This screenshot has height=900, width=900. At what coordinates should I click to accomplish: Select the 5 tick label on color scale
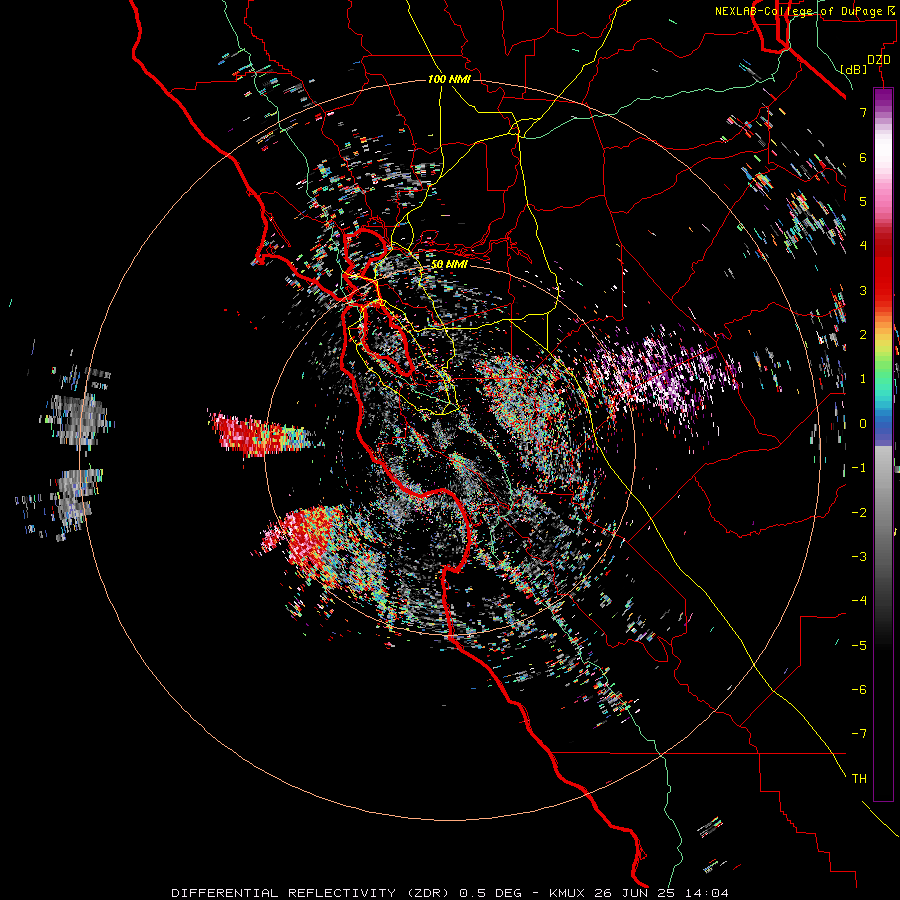pos(863,201)
